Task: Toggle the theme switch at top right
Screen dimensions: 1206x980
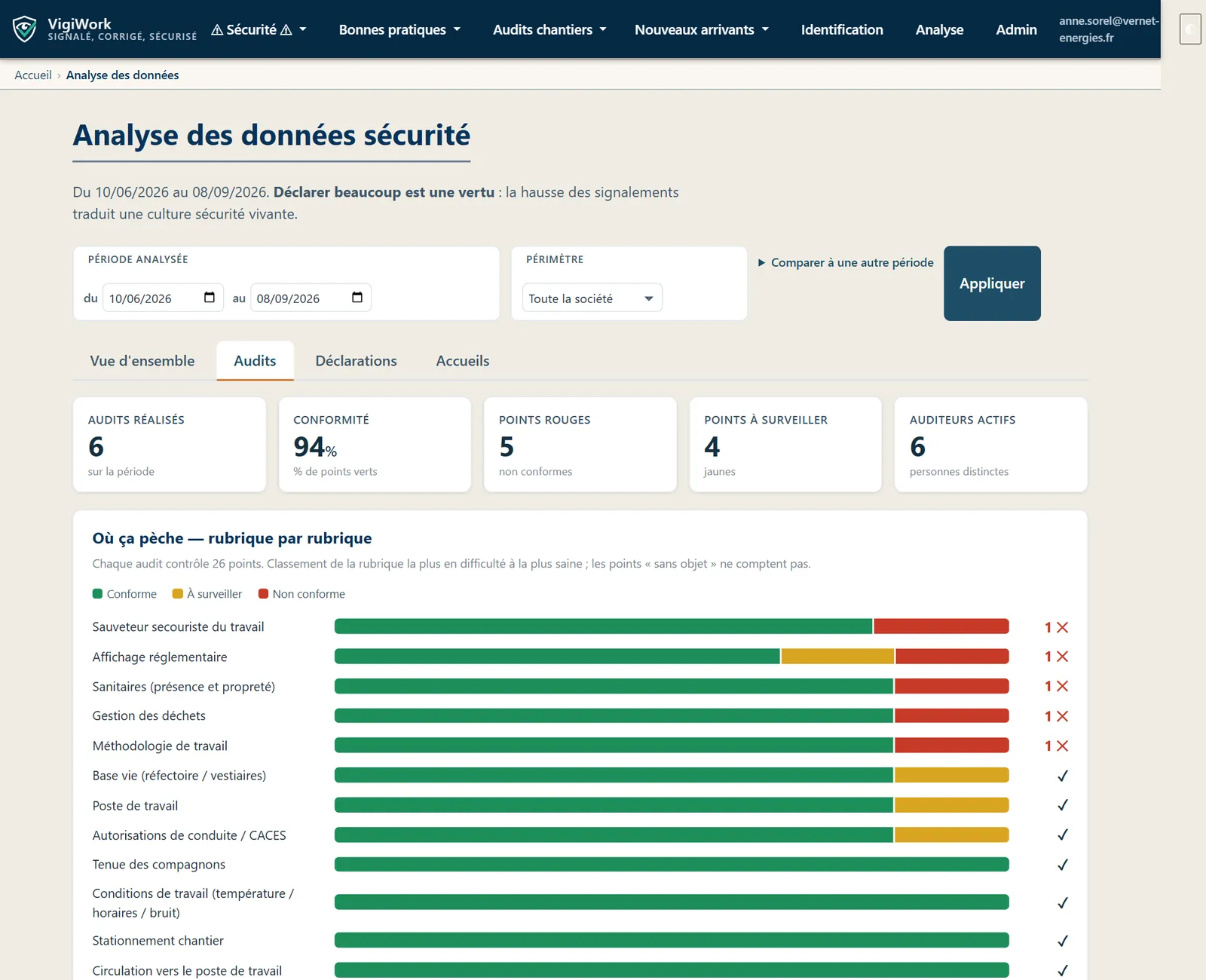Action: (x=1190, y=29)
